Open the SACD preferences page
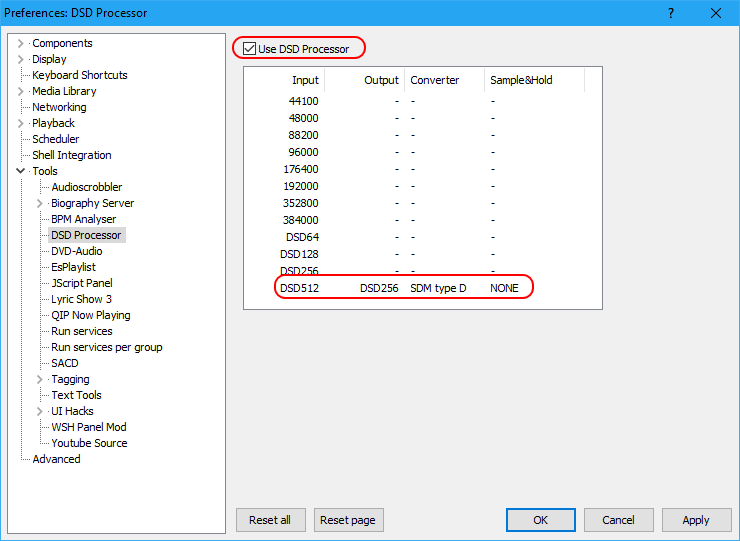This screenshot has height=541, width=740. pyautogui.click(x=65, y=363)
